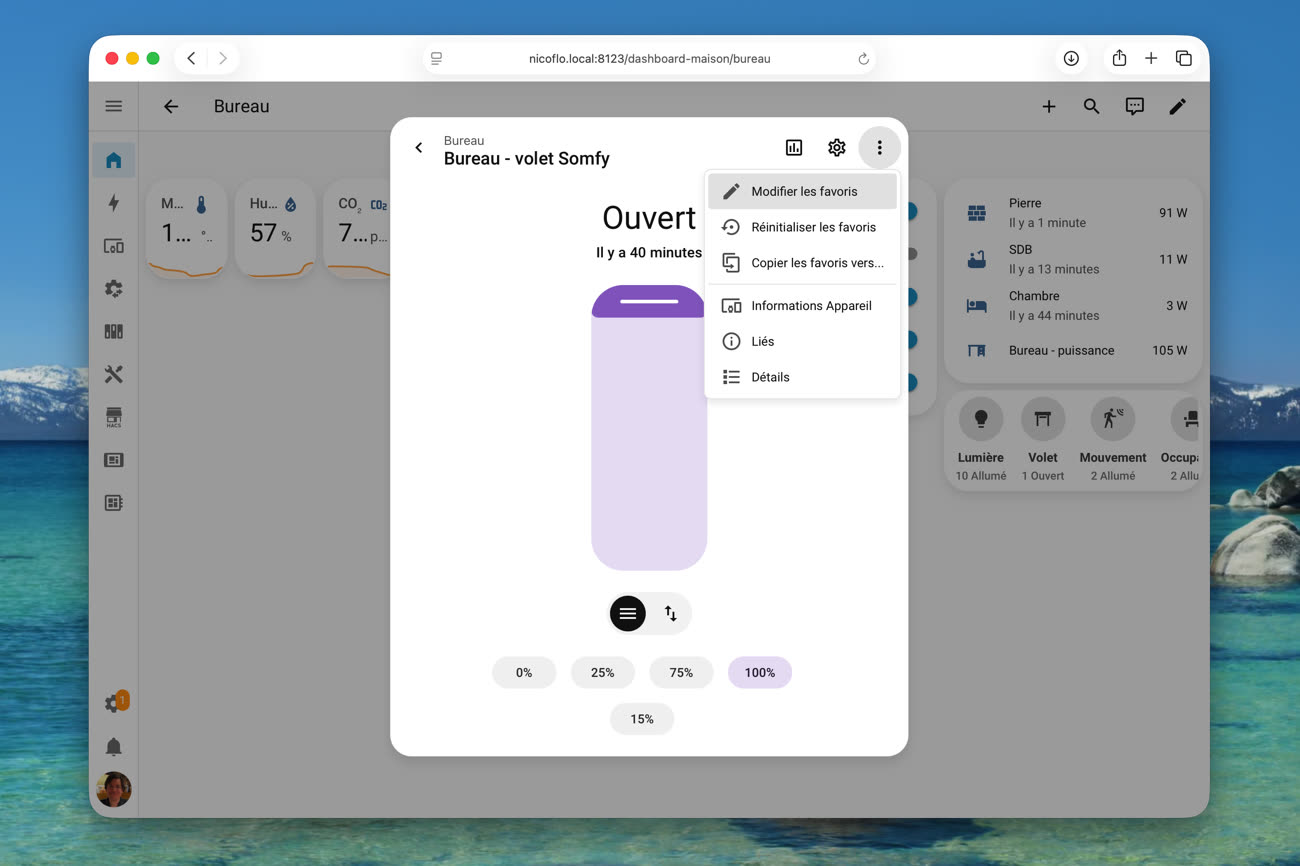Click the dashboard edit pencil icon

pos(1178,106)
